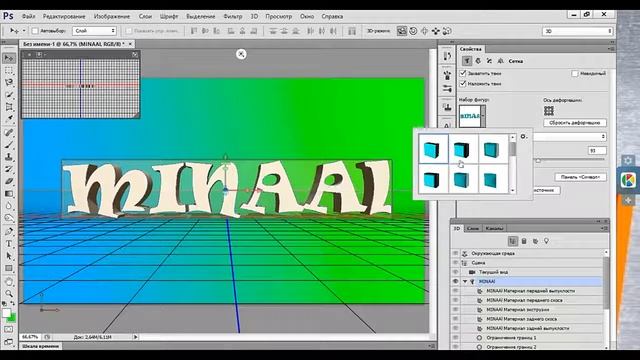640x360 pixels.
Task: Select the Horizontal Type tool
Action: (x=9, y=244)
